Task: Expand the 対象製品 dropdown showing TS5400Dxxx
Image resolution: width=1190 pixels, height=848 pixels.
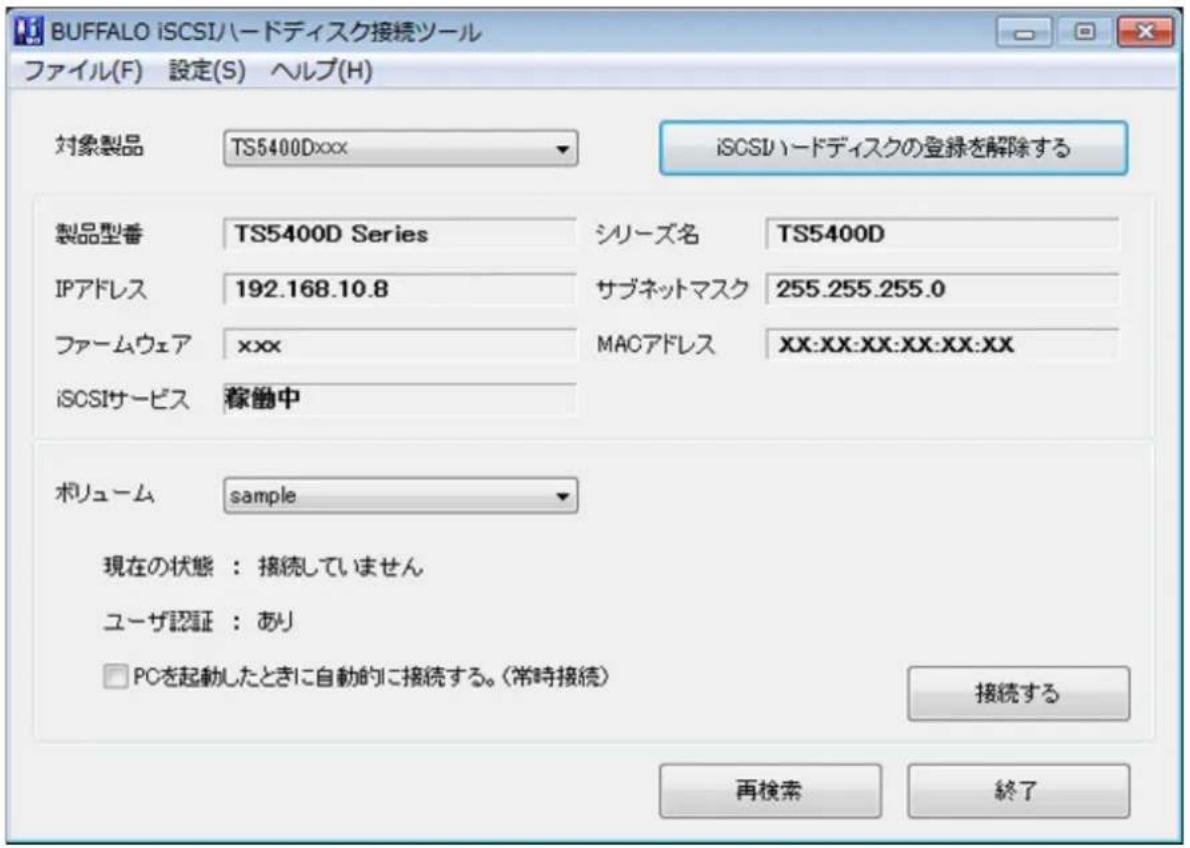Action: (x=401, y=148)
